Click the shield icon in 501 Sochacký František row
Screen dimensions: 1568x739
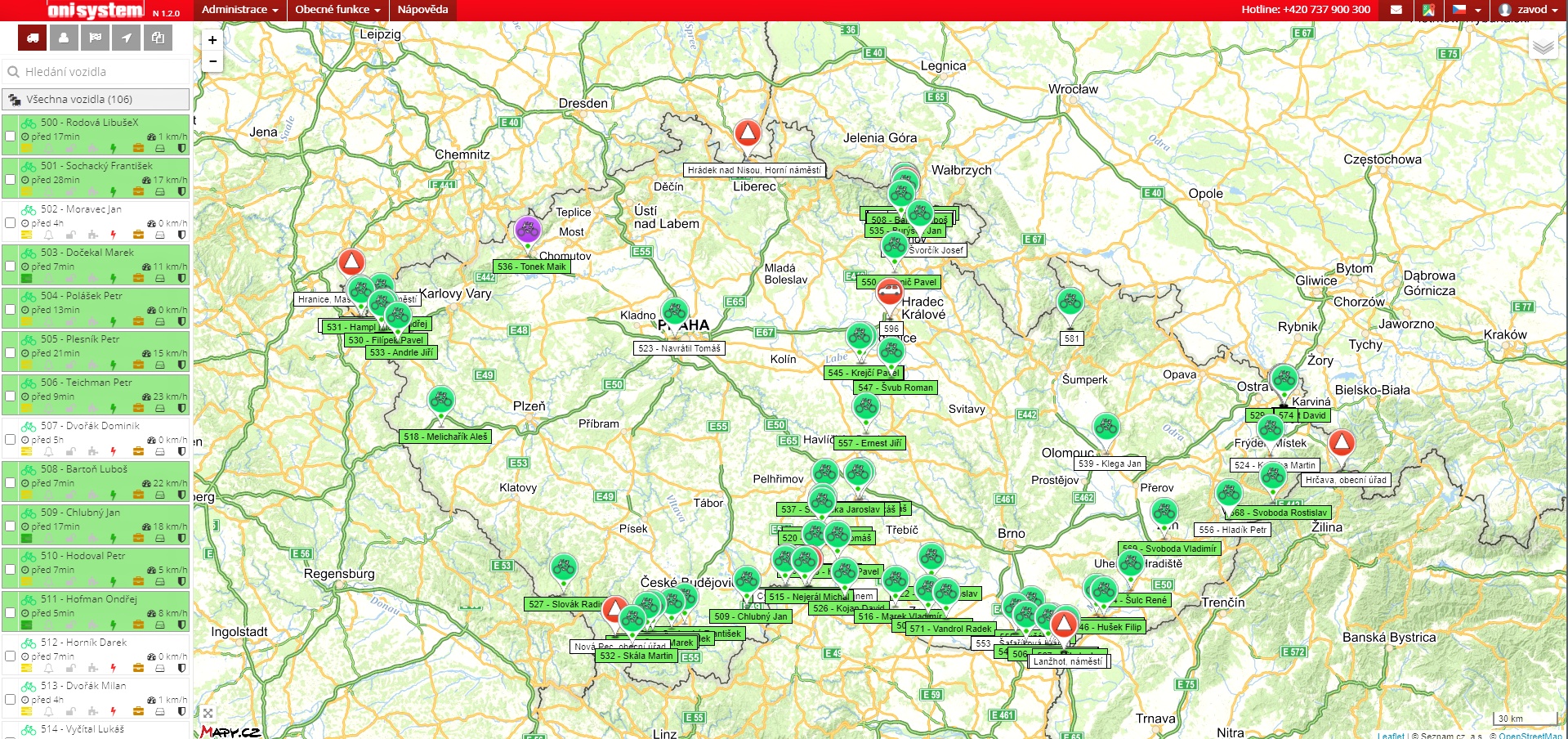point(181,192)
